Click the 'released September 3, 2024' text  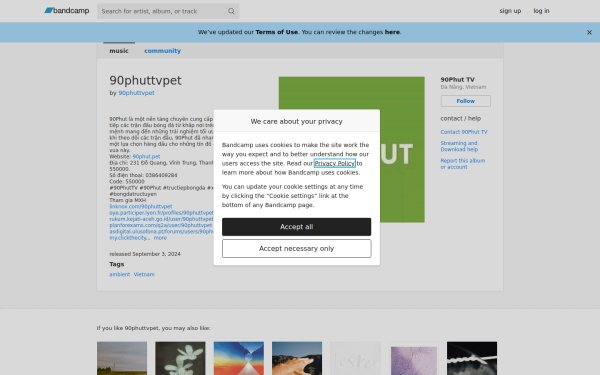145,254
